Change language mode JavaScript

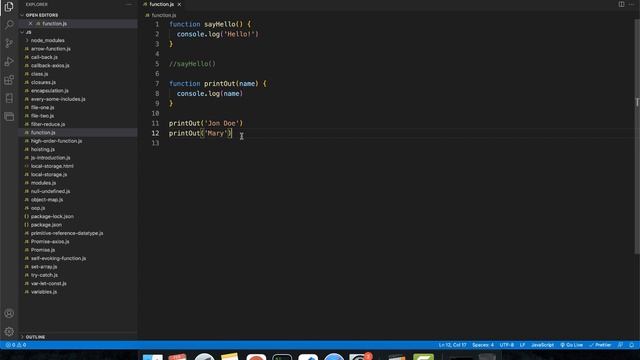click(x=542, y=345)
